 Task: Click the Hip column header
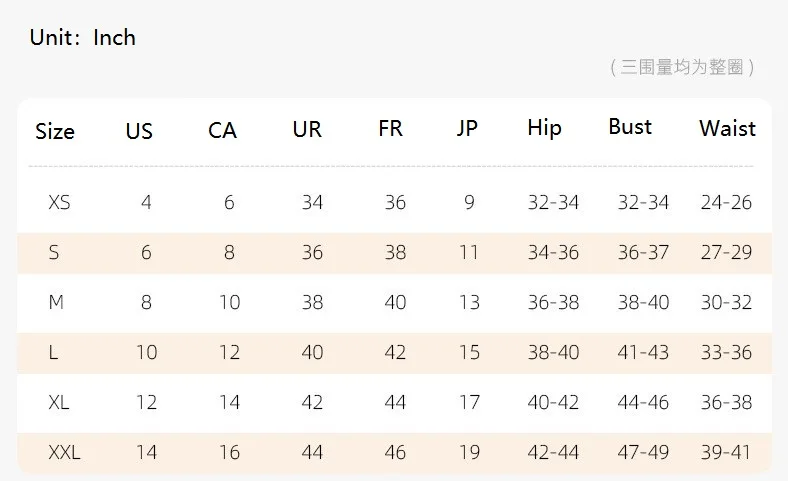tap(544, 128)
